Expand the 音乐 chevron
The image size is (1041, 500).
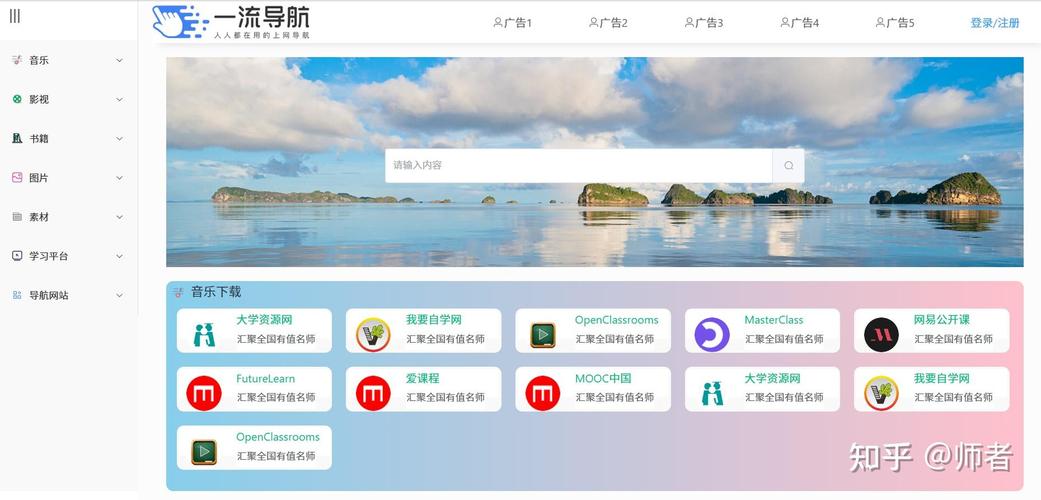pos(120,60)
